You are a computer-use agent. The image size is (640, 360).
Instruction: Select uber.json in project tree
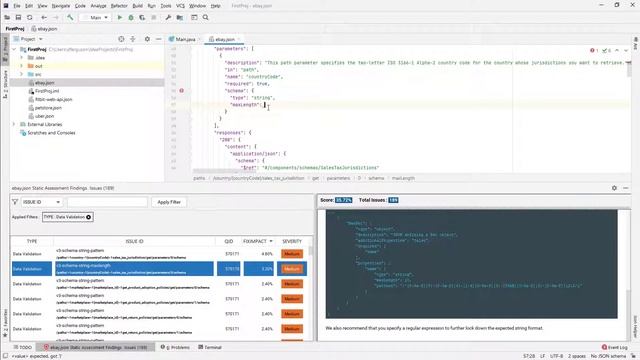44,116
